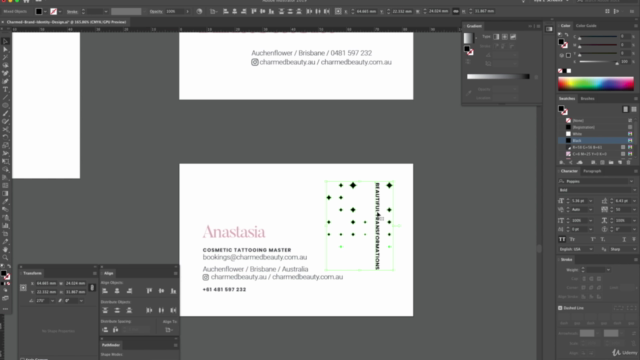
Task: Switch Swatches panel to thumbnail view
Action: [633, 109]
